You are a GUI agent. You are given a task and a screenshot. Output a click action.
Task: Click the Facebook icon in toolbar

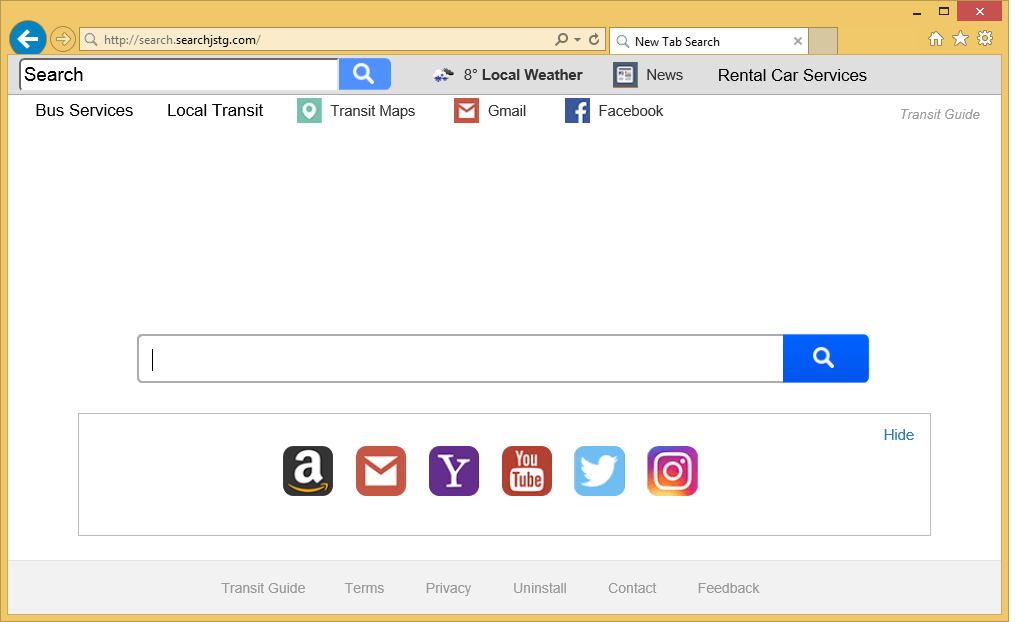(x=577, y=111)
